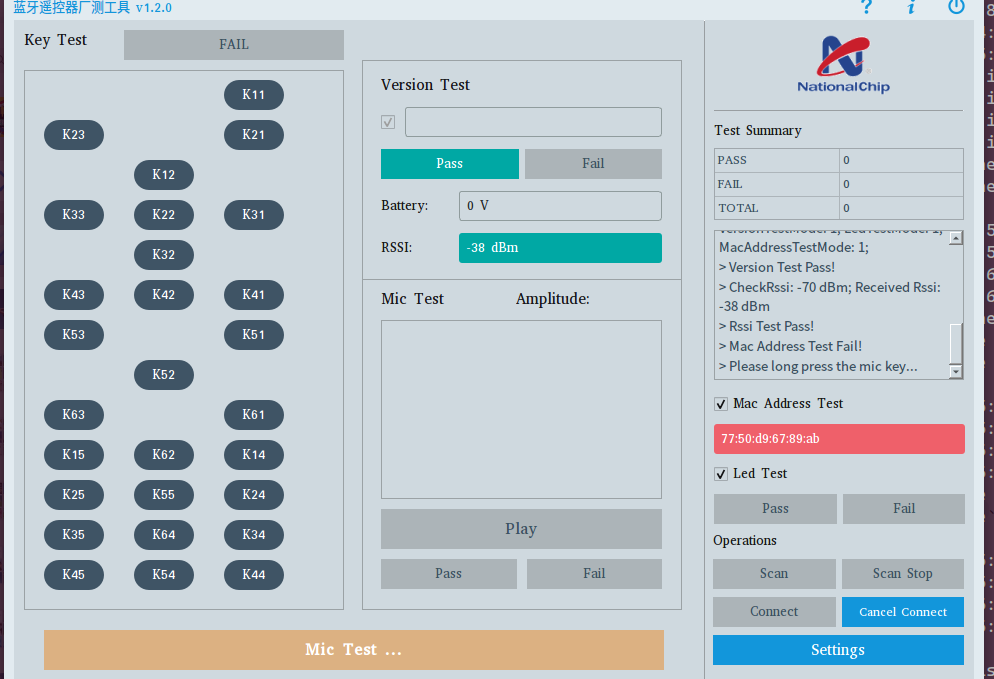Click the K52 key indicator
The width and height of the screenshot is (994, 679).
(x=164, y=375)
